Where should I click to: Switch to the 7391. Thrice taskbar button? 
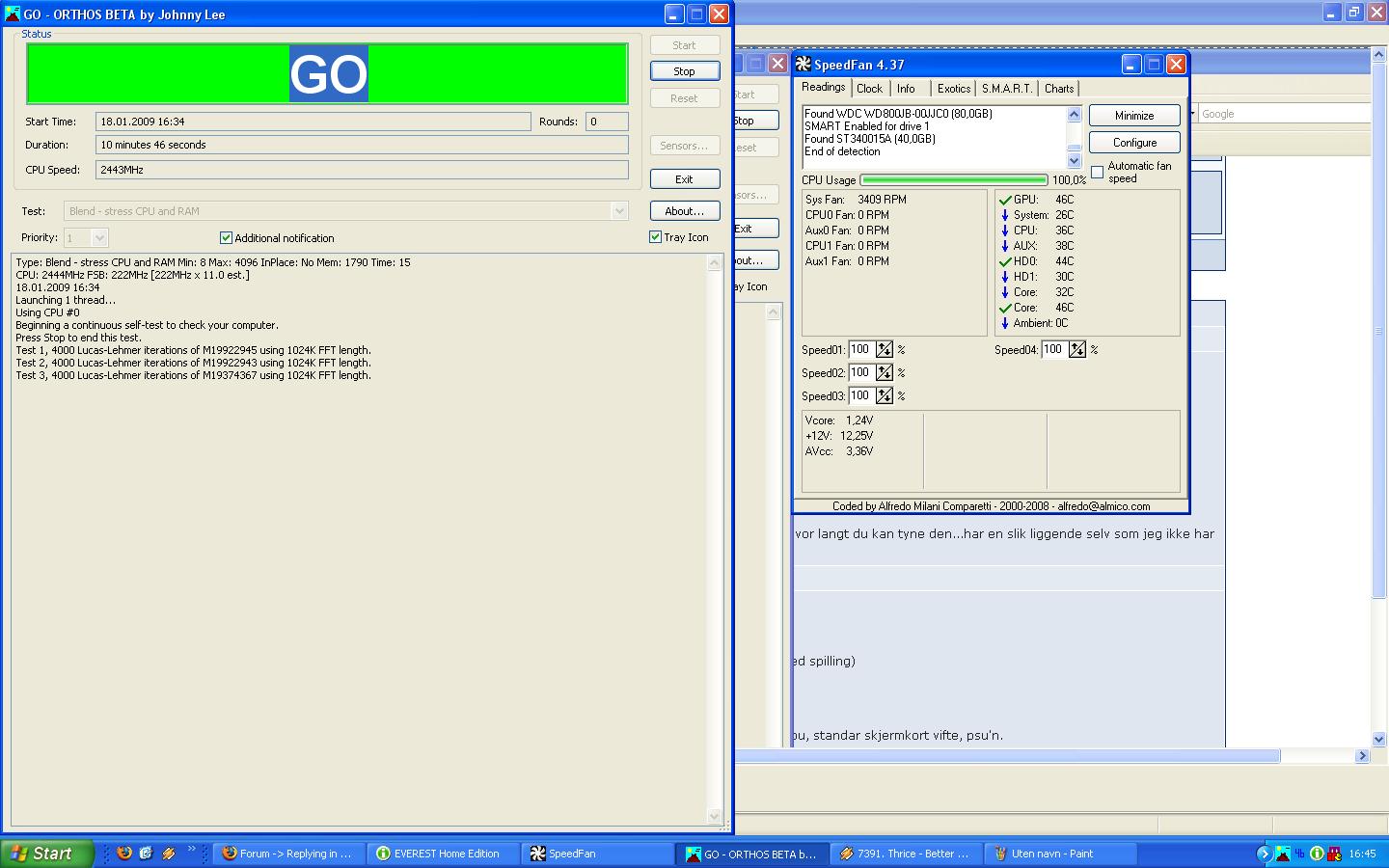click(x=906, y=854)
